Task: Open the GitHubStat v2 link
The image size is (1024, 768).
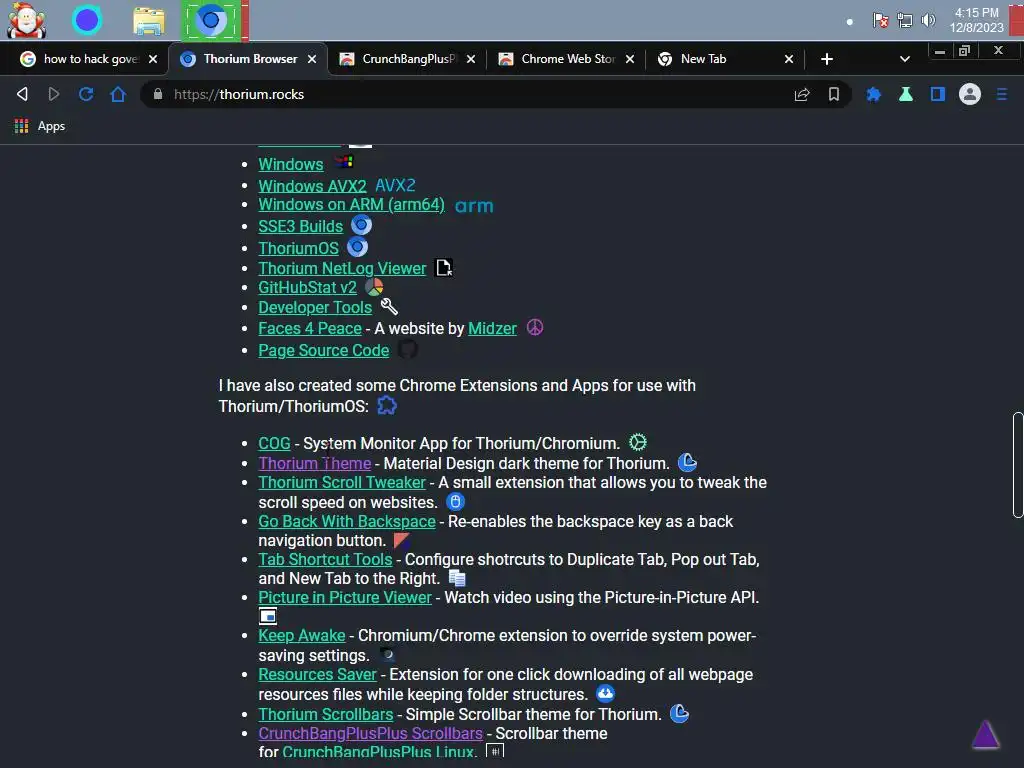Action: [308, 287]
